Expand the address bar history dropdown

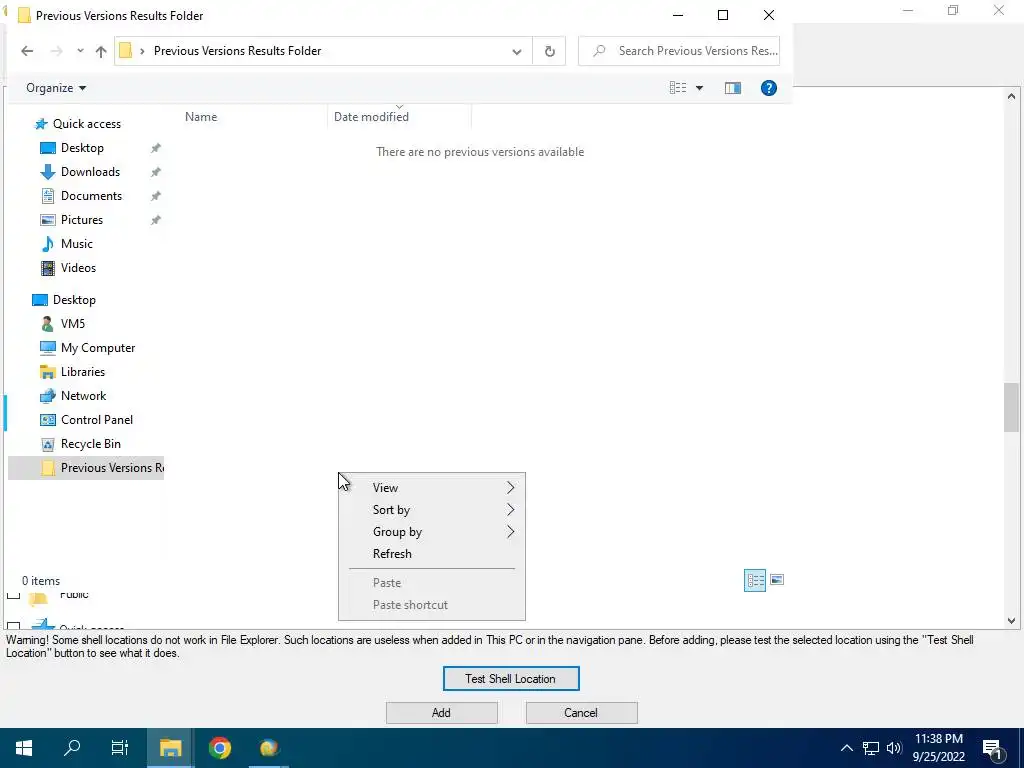(x=517, y=51)
